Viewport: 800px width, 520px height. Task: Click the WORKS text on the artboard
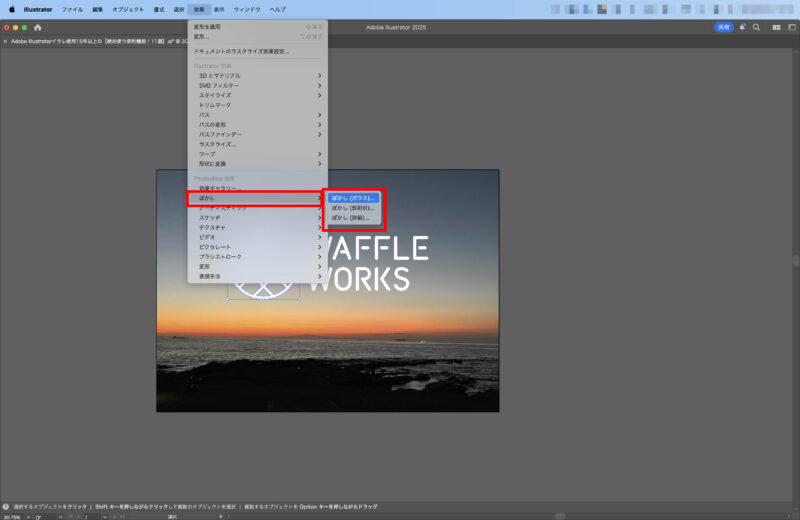click(360, 279)
